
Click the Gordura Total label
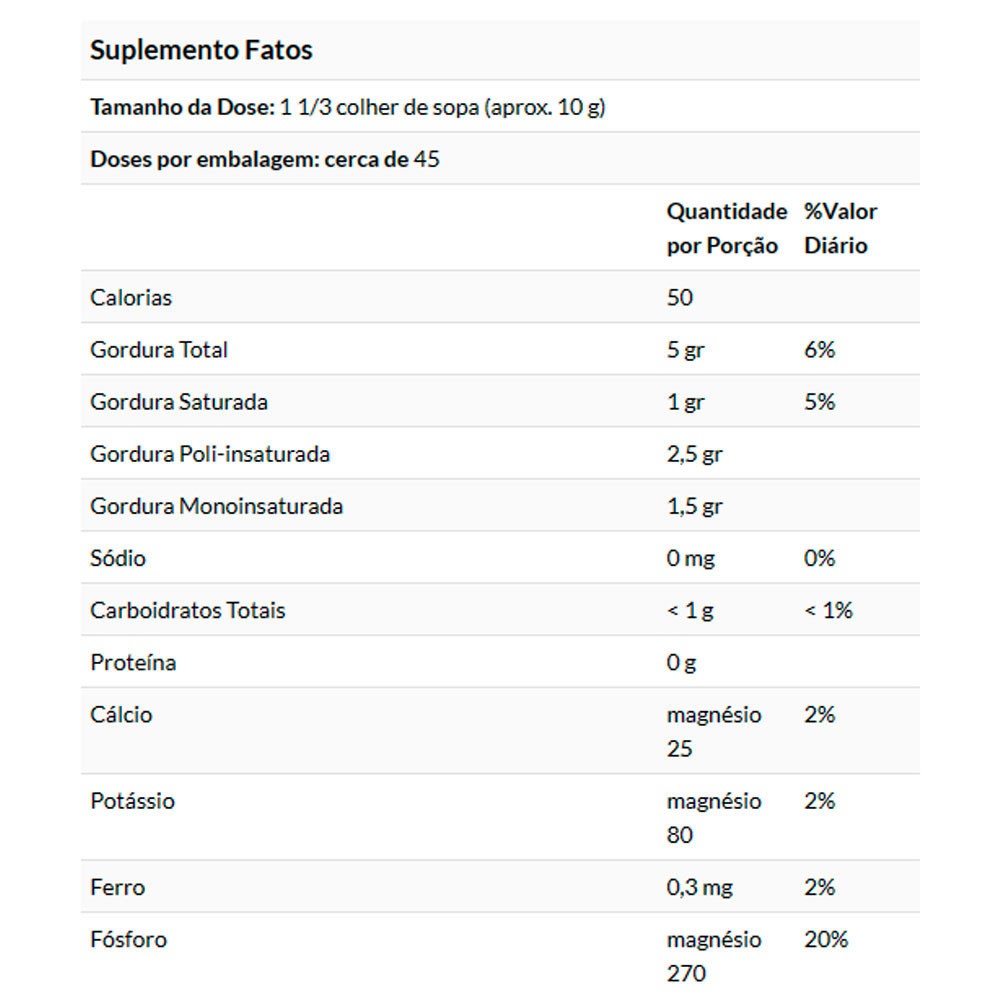[x=159, y=350]
